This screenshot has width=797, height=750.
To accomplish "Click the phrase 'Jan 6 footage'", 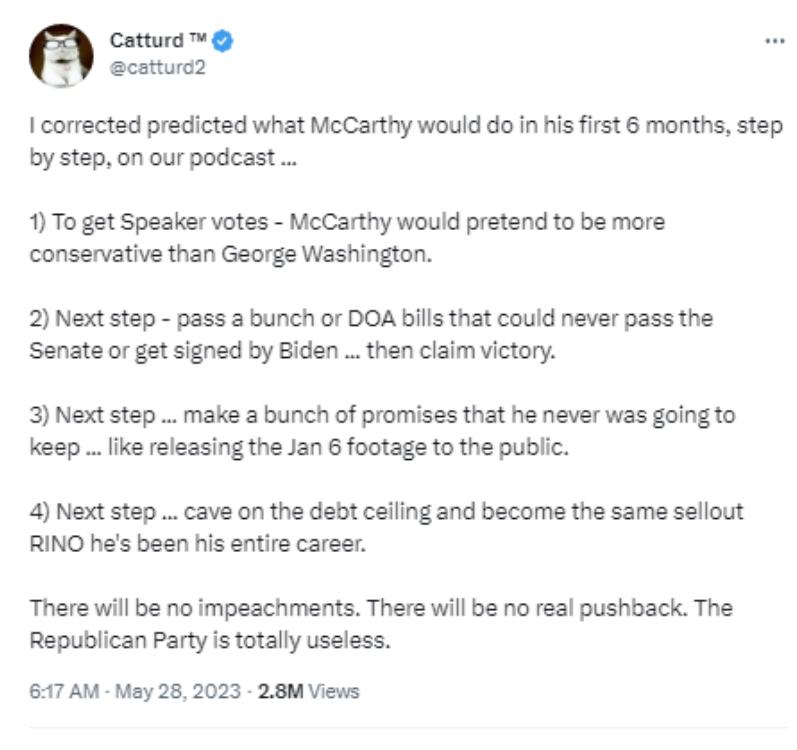I will [x=357, y=447].
